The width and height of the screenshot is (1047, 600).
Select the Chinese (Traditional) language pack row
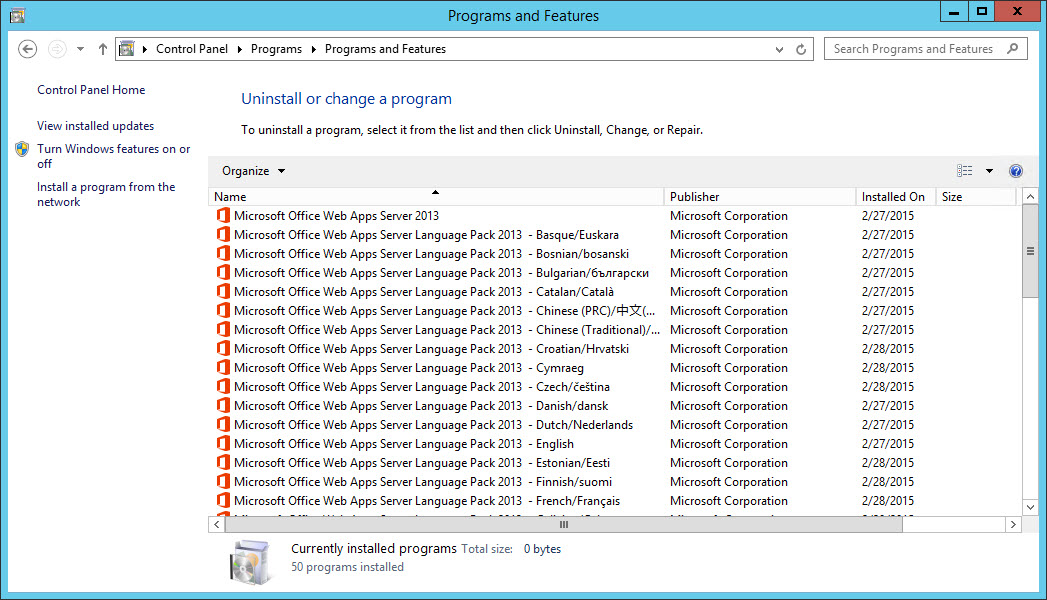click(614, 330)
